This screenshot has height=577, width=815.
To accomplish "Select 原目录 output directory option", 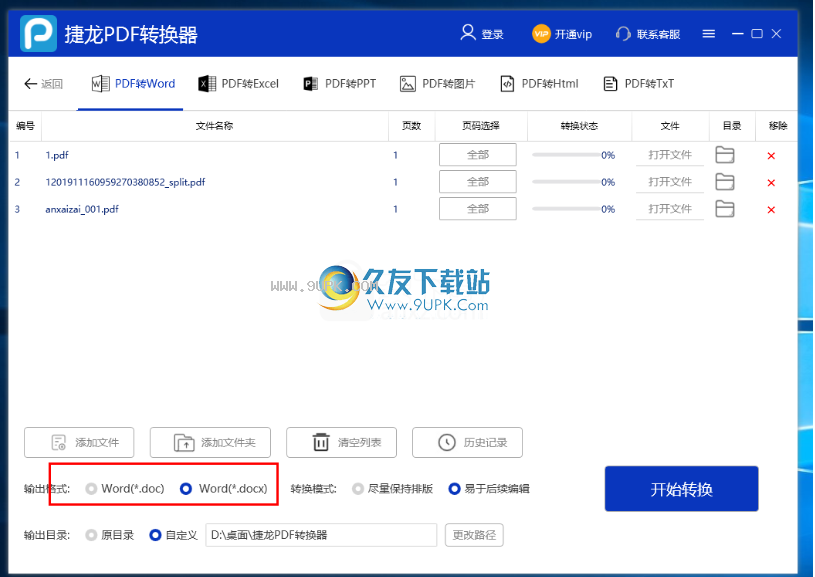I will [91, 535].
